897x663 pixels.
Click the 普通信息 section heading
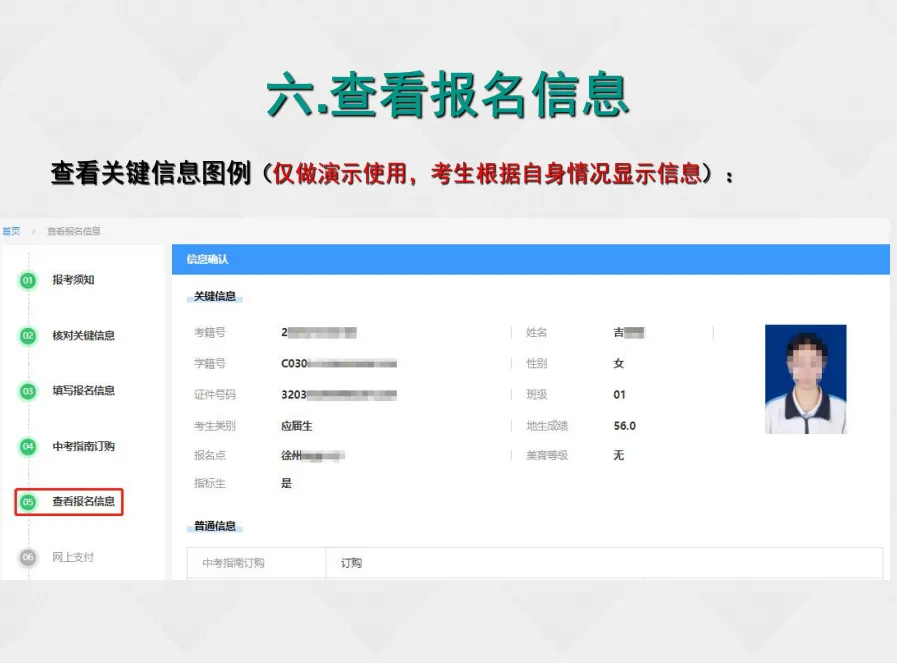click(216, 527)
